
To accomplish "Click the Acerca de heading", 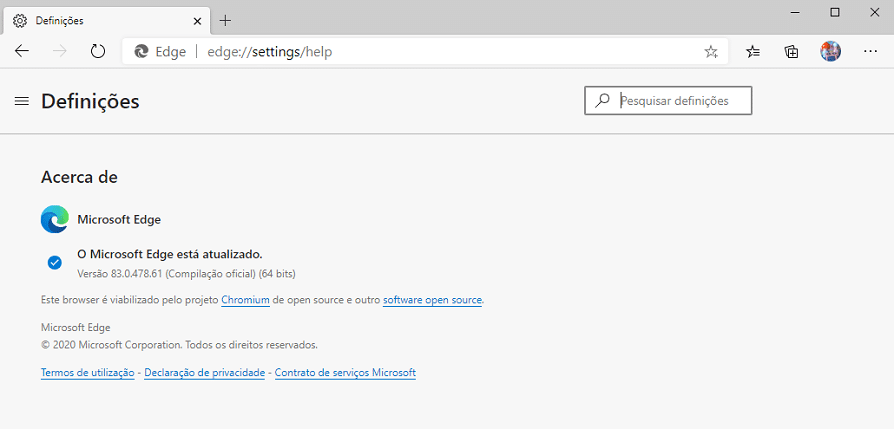I will tap(79, 177).
